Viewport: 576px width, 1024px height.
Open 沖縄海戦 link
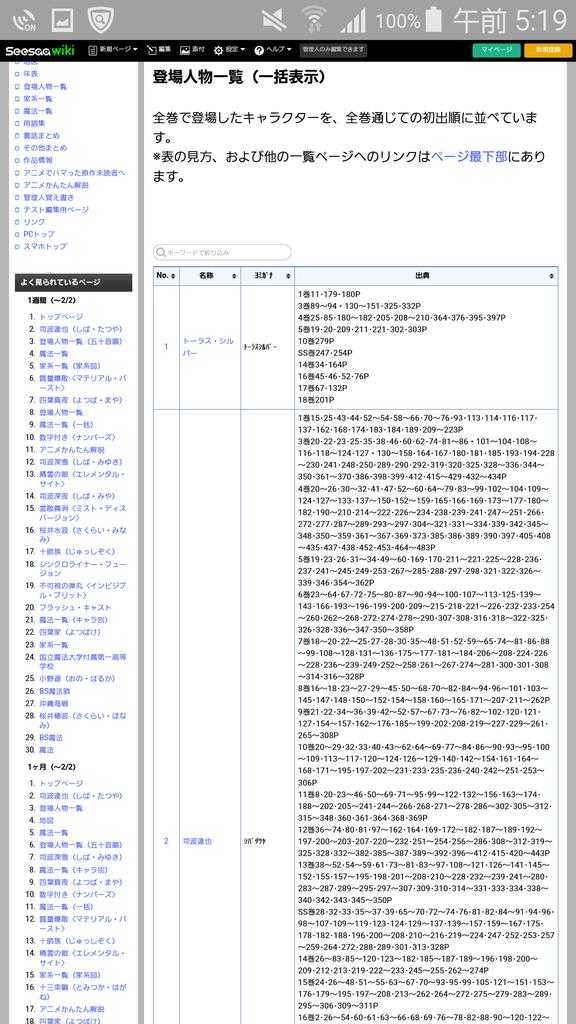(x=54, y=703)
